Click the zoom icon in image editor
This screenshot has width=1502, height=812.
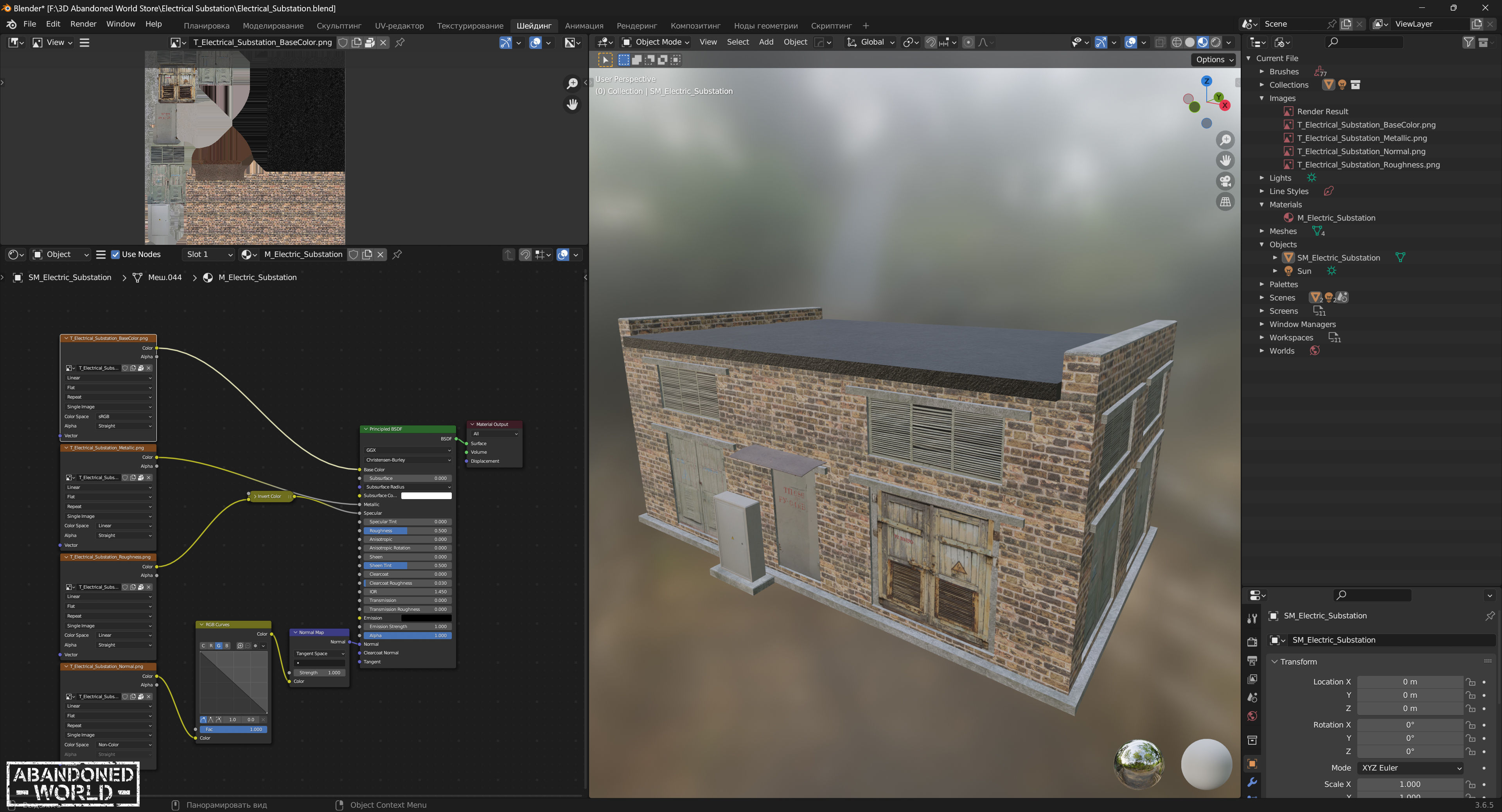(572, 83)
